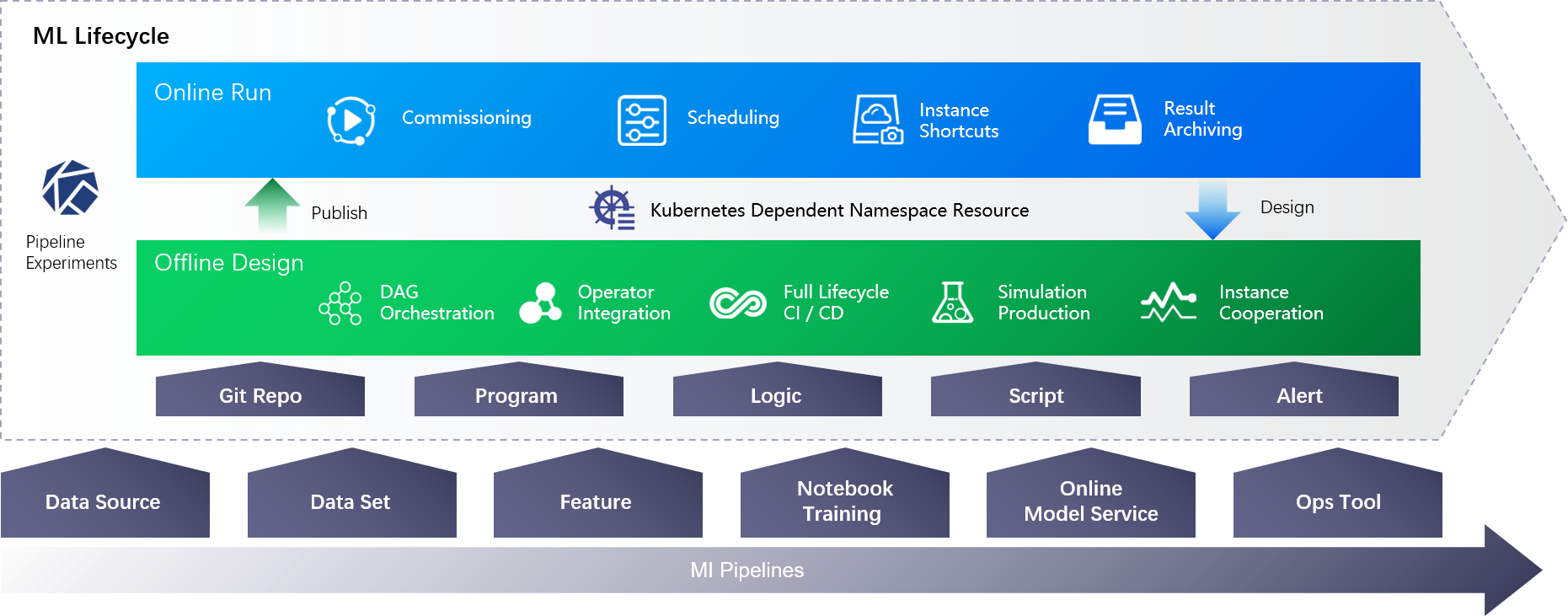Viewport: 1568px width, 616px height.
Task: Open the Notebook Training block
Action: (845, 493)
